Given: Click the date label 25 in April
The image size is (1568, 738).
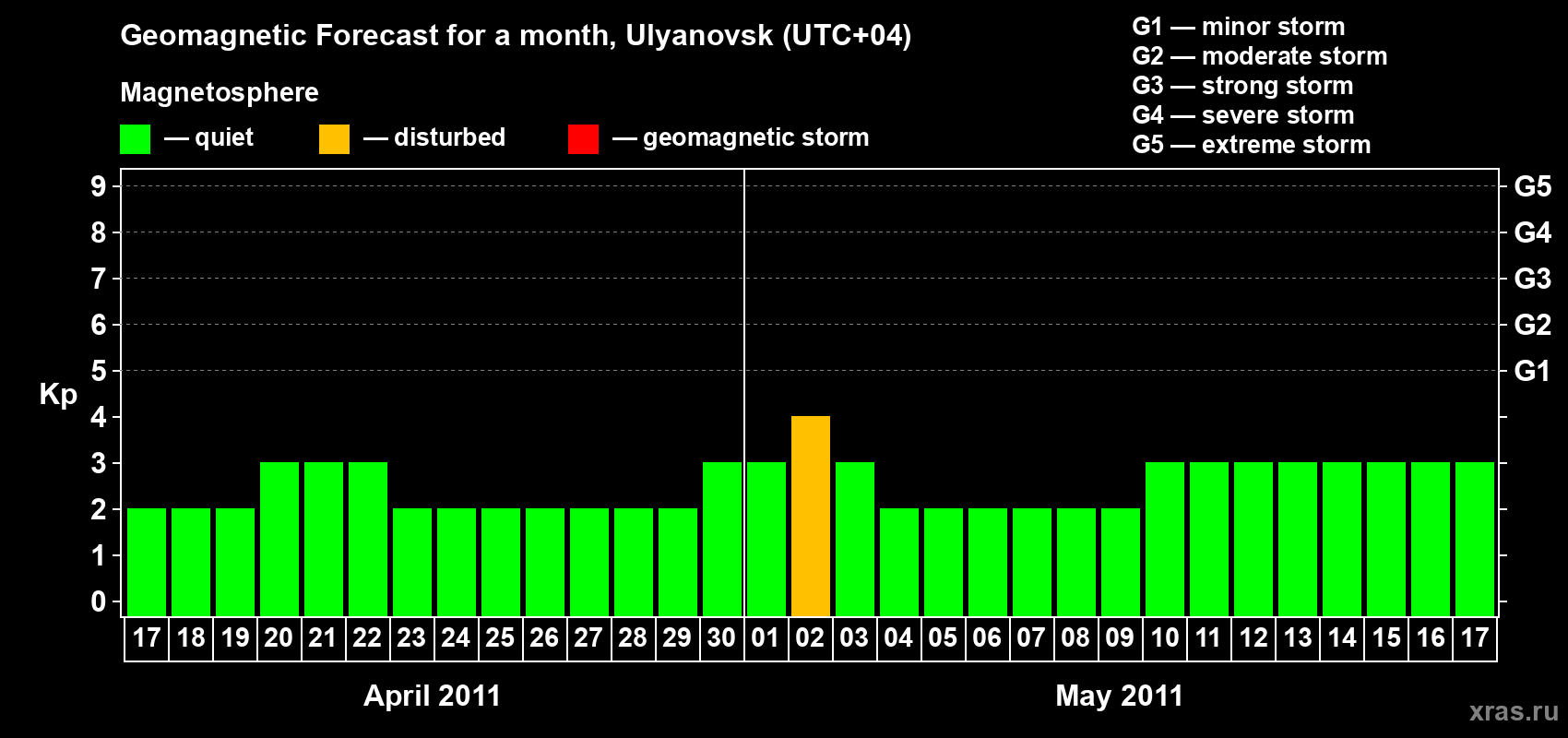Looking at the screenshot, I should [x=500, y=638].
